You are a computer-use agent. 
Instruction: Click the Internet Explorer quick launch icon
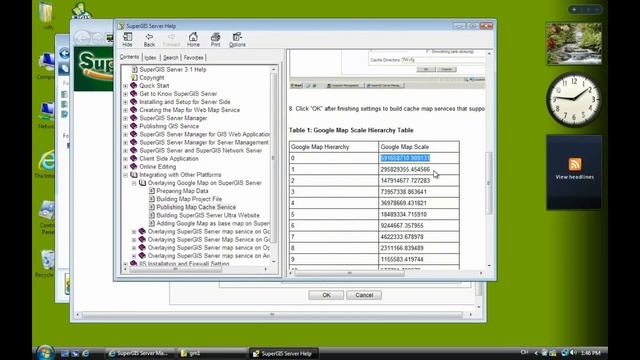pyautogui.click(x=85, y=353)
